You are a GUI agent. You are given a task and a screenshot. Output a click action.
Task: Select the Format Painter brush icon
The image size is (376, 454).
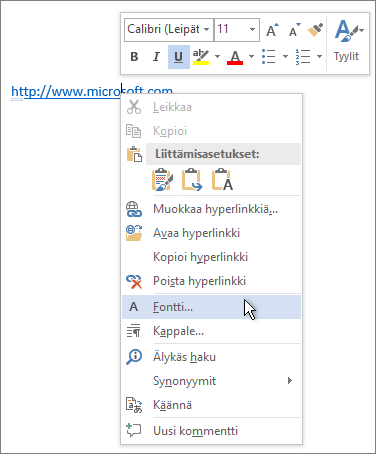315,30
